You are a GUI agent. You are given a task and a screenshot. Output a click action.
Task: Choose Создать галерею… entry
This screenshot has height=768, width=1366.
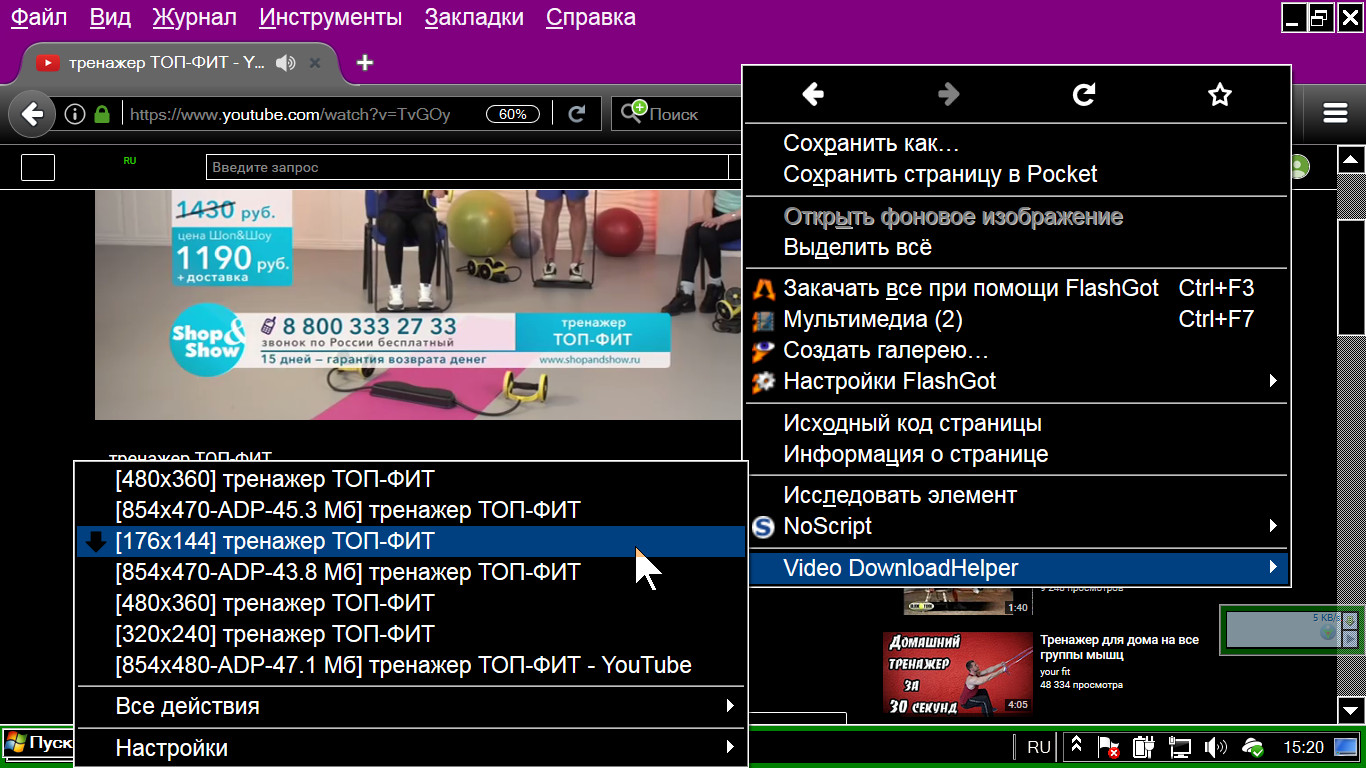[1017, 351]
